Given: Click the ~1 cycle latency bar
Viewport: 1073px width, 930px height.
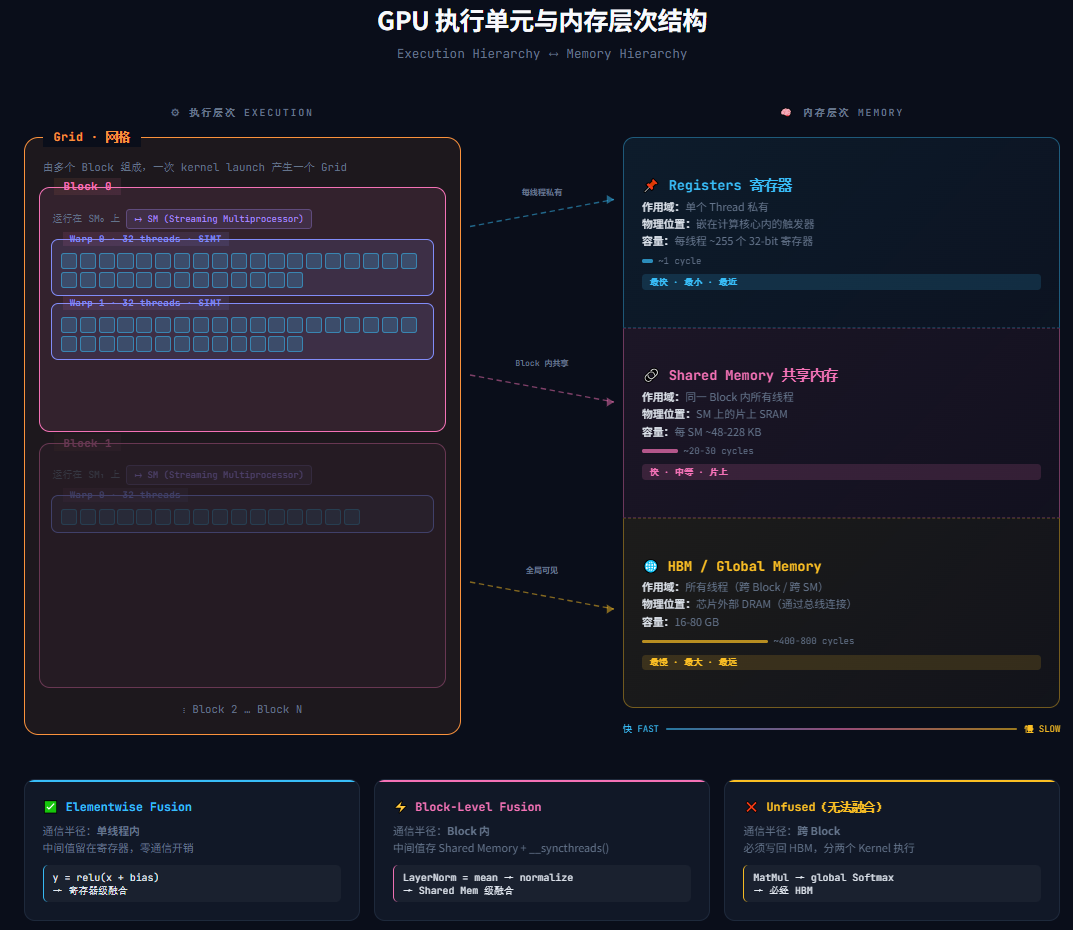Looking at the screenshot, I should pos(647,261).
